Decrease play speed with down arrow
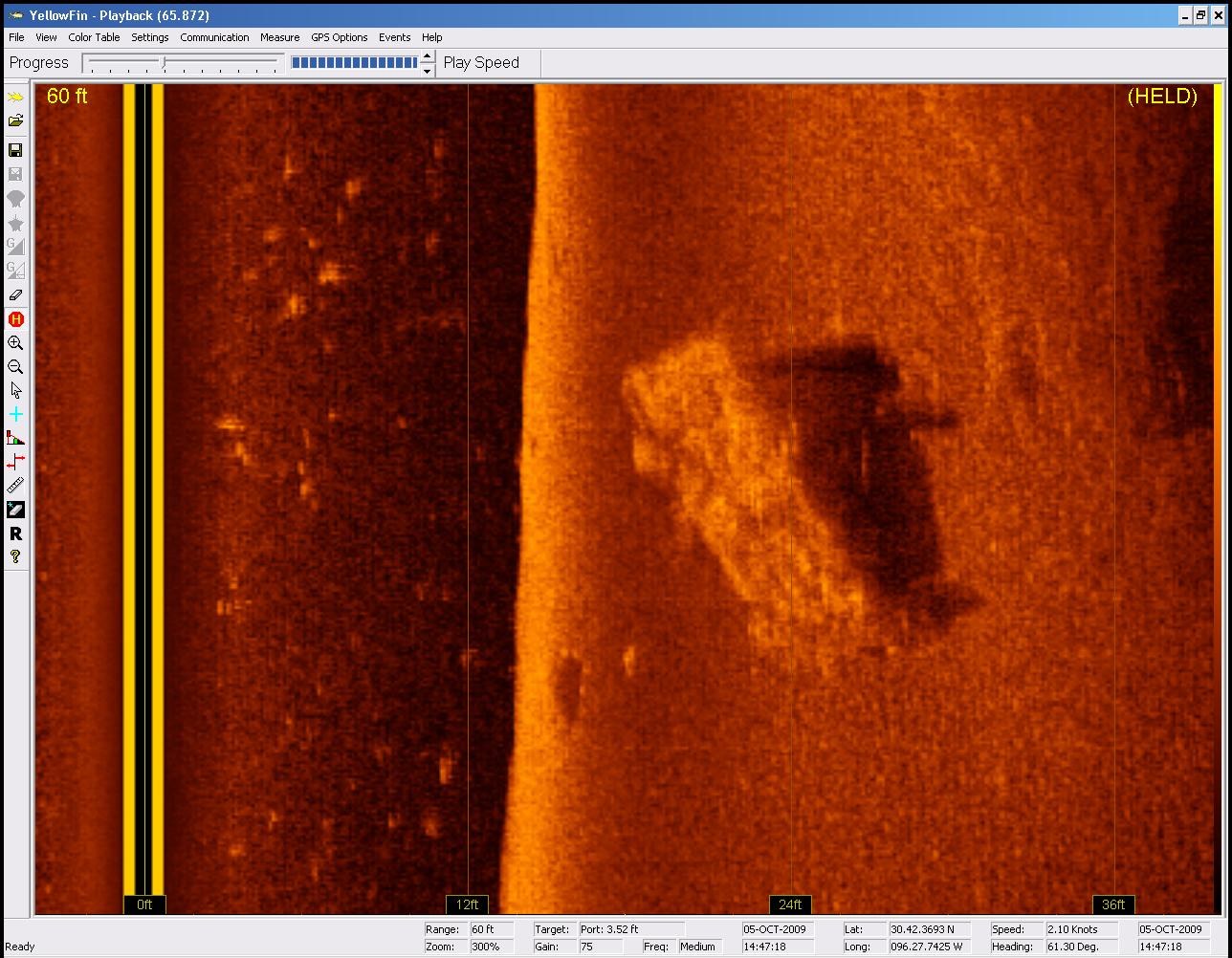Image resolution: width=1232 pixels, height=958 pixels. (427, 70)
